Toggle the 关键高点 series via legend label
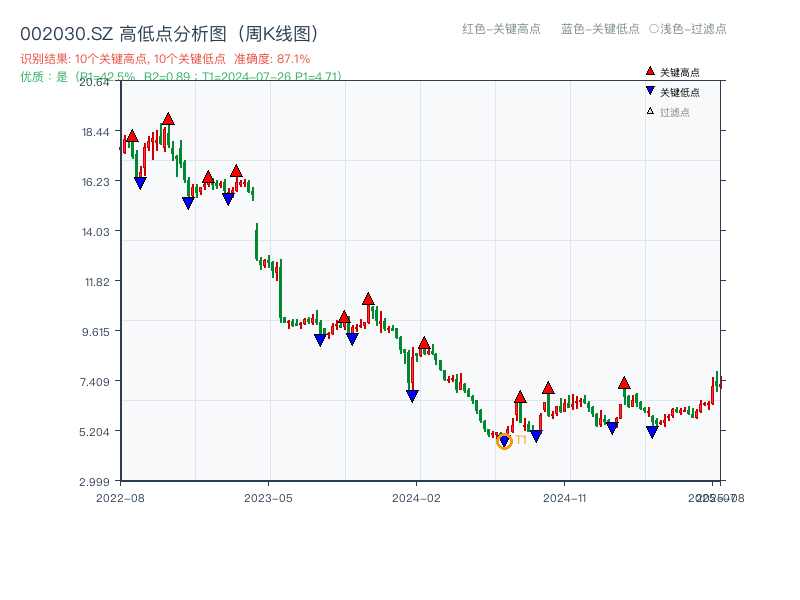Screen dimensions: 800x600 pyautogui.click(x=680, y=72)
